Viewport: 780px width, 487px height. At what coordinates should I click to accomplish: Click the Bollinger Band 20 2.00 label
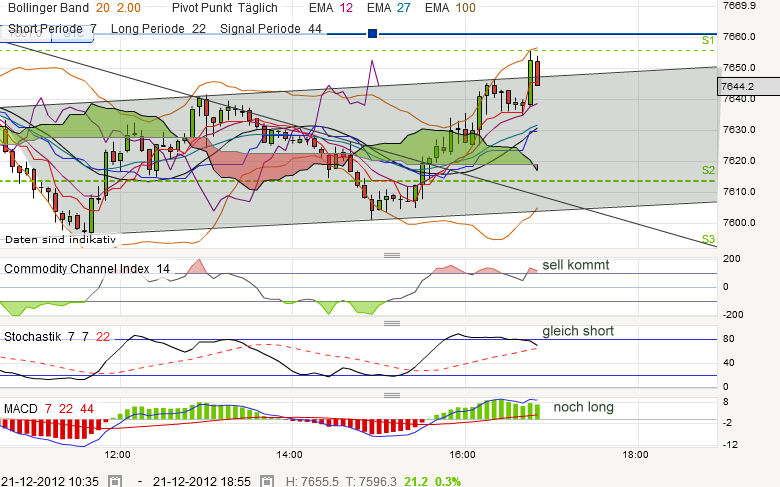click(x=74, y=7)
